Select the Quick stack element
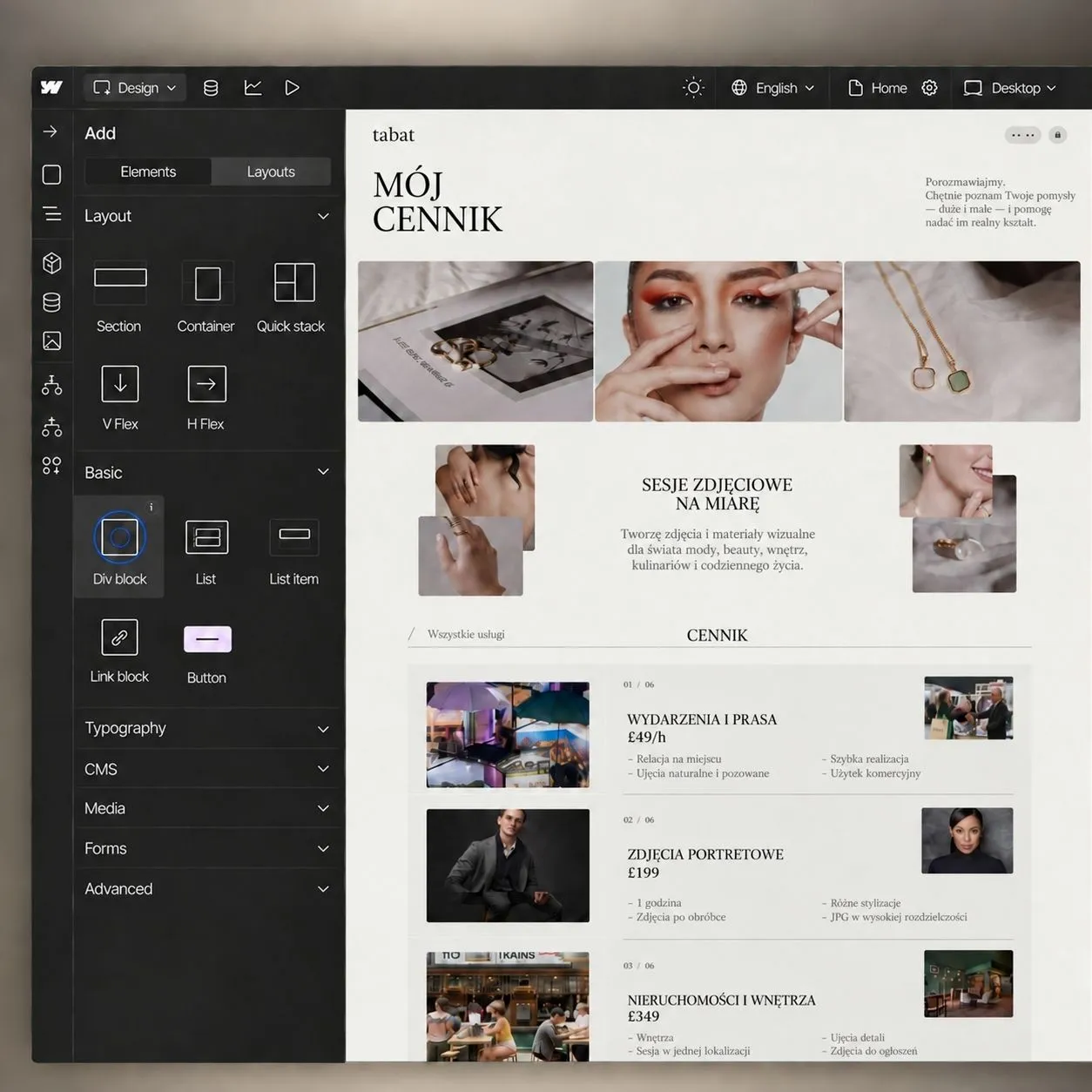 (291, 297)
